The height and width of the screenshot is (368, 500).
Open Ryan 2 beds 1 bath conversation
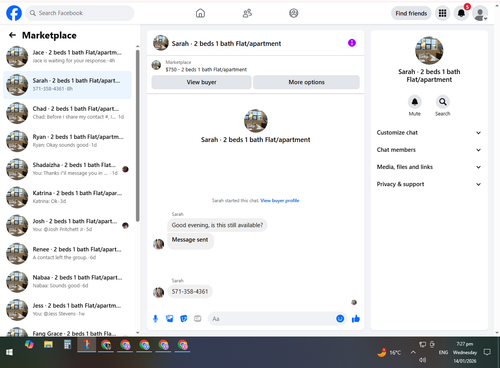point(67,141)
